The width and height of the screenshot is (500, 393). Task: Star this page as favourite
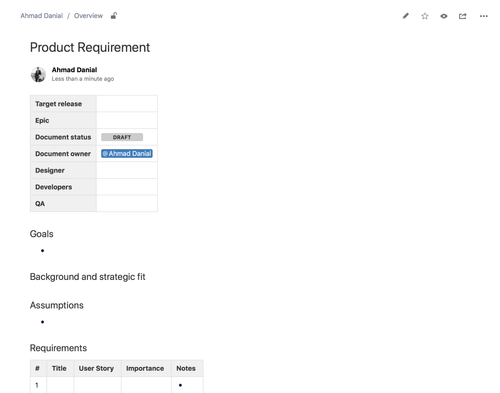pyautogui.click(x=425, y=16)
